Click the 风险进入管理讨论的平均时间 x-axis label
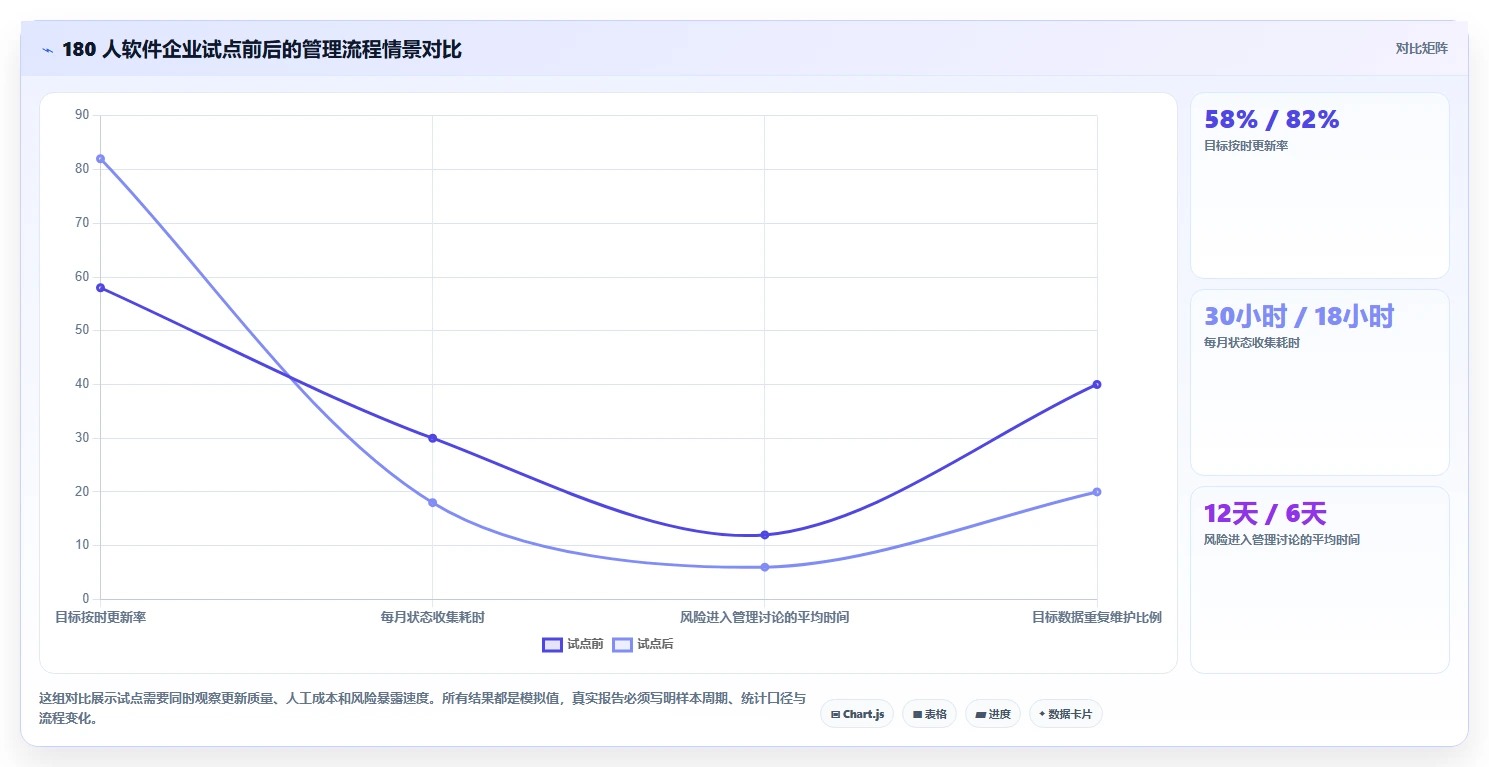1489x767 pixels. coord(764,617)
